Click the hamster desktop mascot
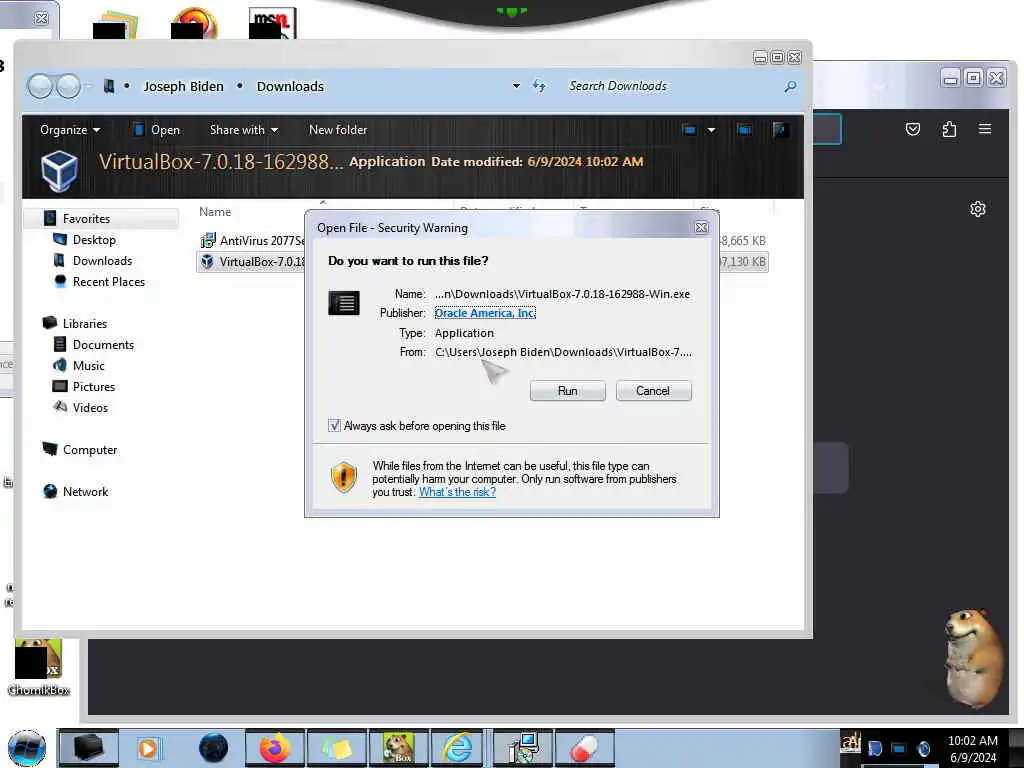1024x768 pixels. point(973,658)
